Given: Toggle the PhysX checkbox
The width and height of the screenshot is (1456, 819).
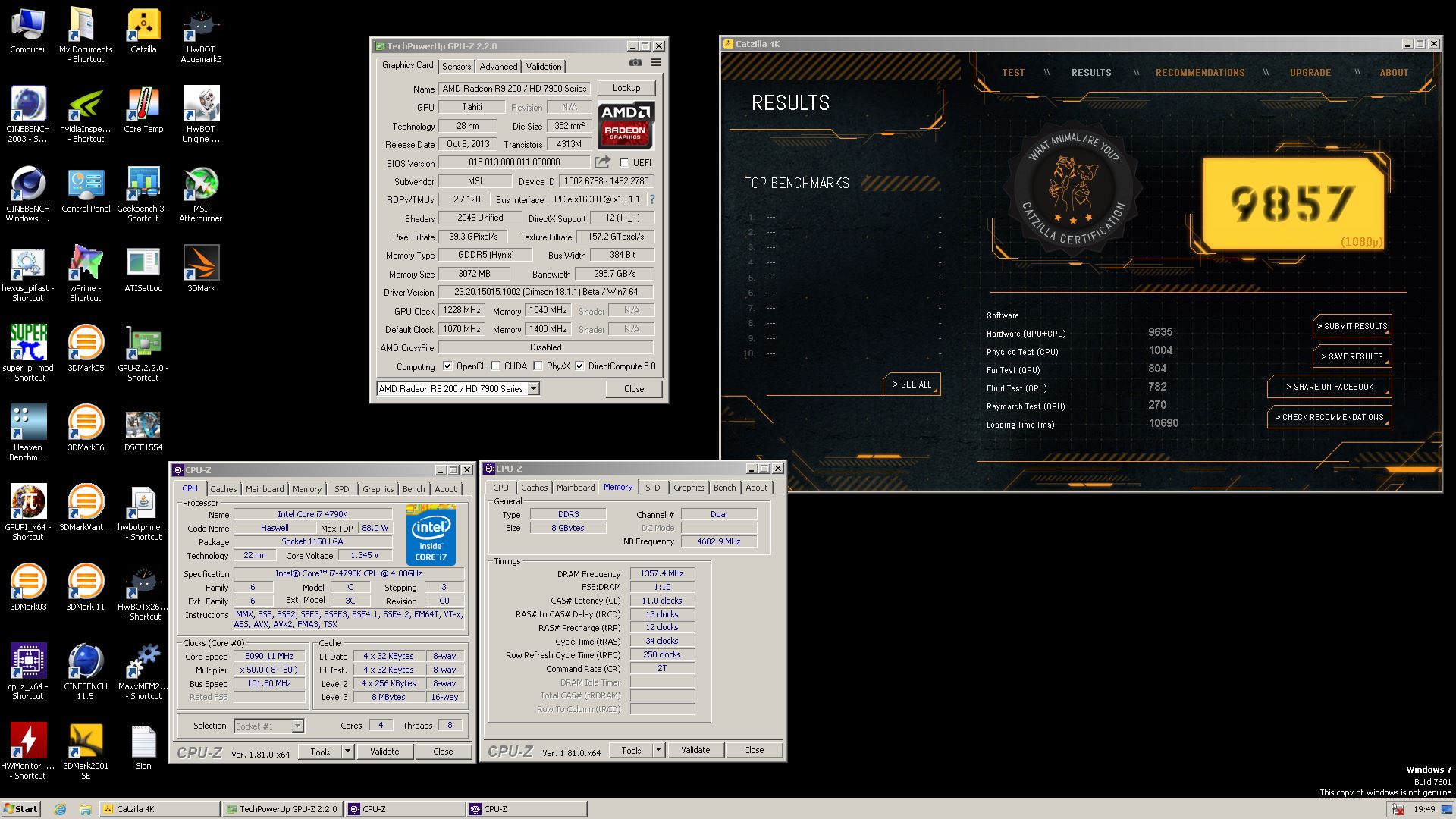Looking at the screenshot, I should [x=538, y=366].
